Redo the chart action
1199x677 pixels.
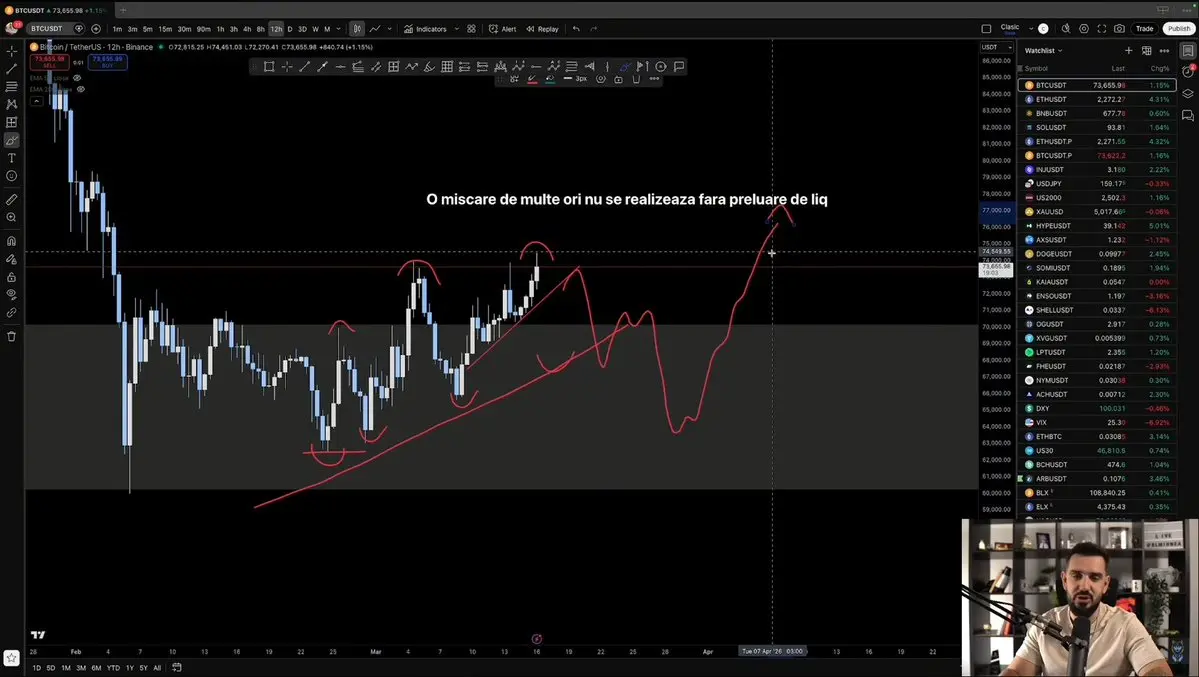click(594, 29)
